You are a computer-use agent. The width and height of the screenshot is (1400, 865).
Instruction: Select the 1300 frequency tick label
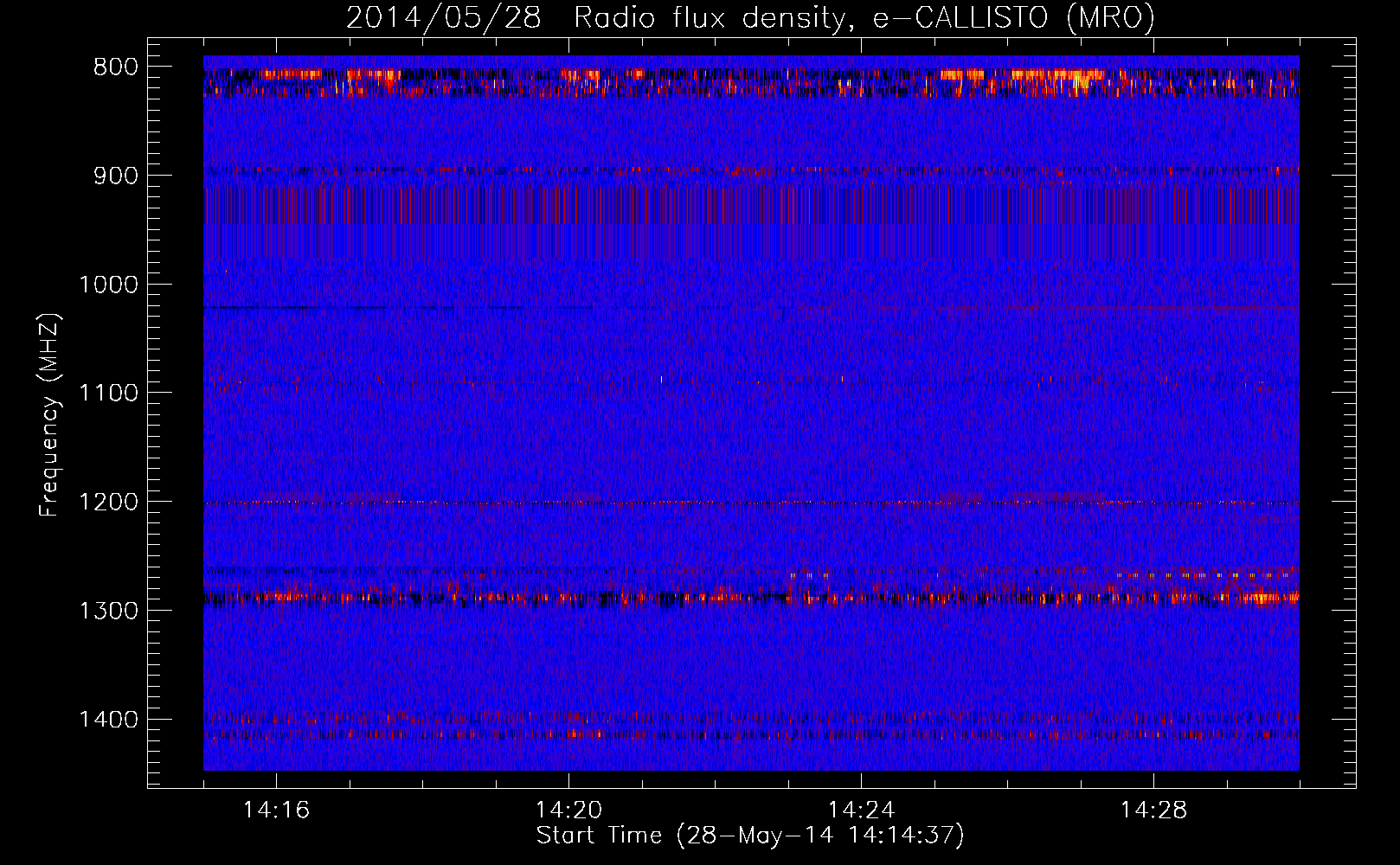[108, 611]
